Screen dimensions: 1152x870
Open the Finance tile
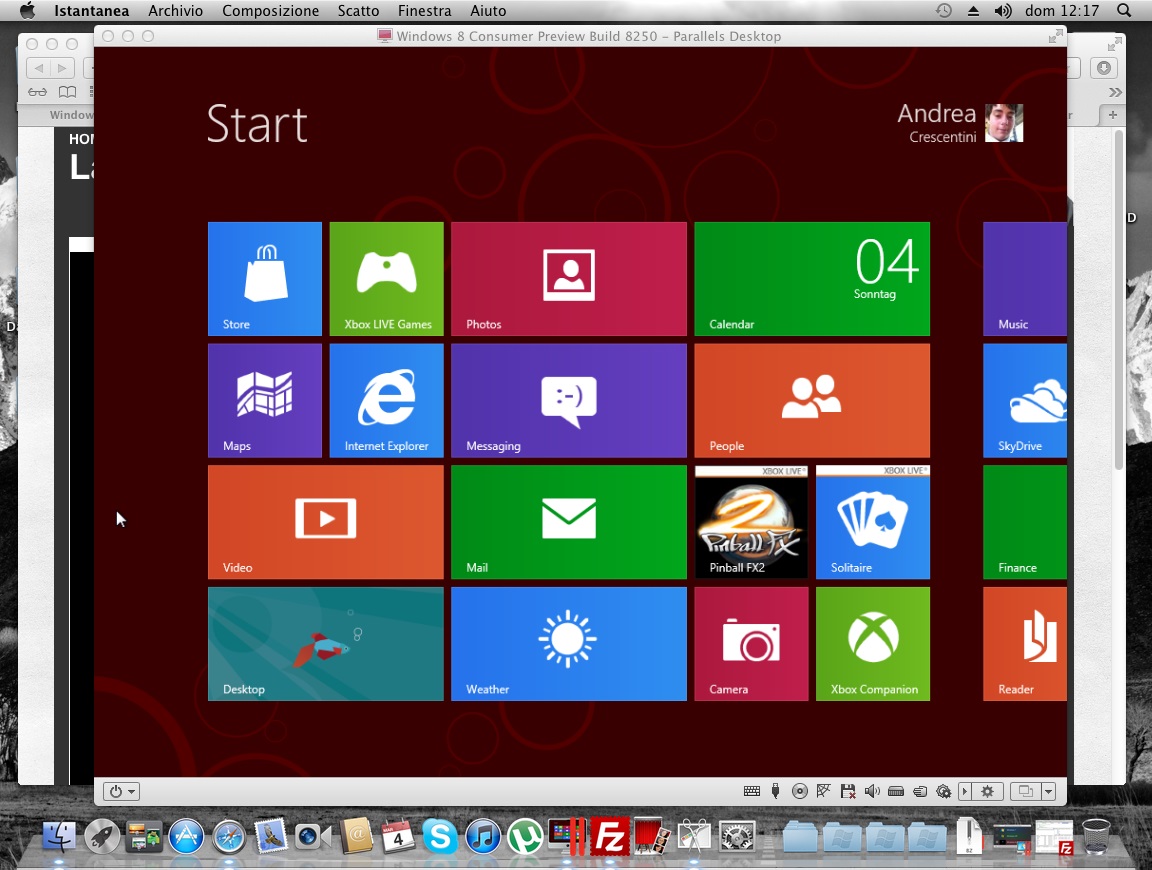coord(1025,522)
